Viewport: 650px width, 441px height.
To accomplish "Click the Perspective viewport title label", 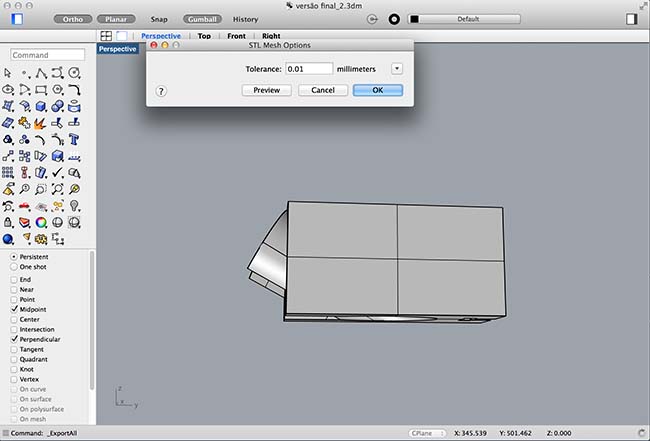I will coord(118,49).
